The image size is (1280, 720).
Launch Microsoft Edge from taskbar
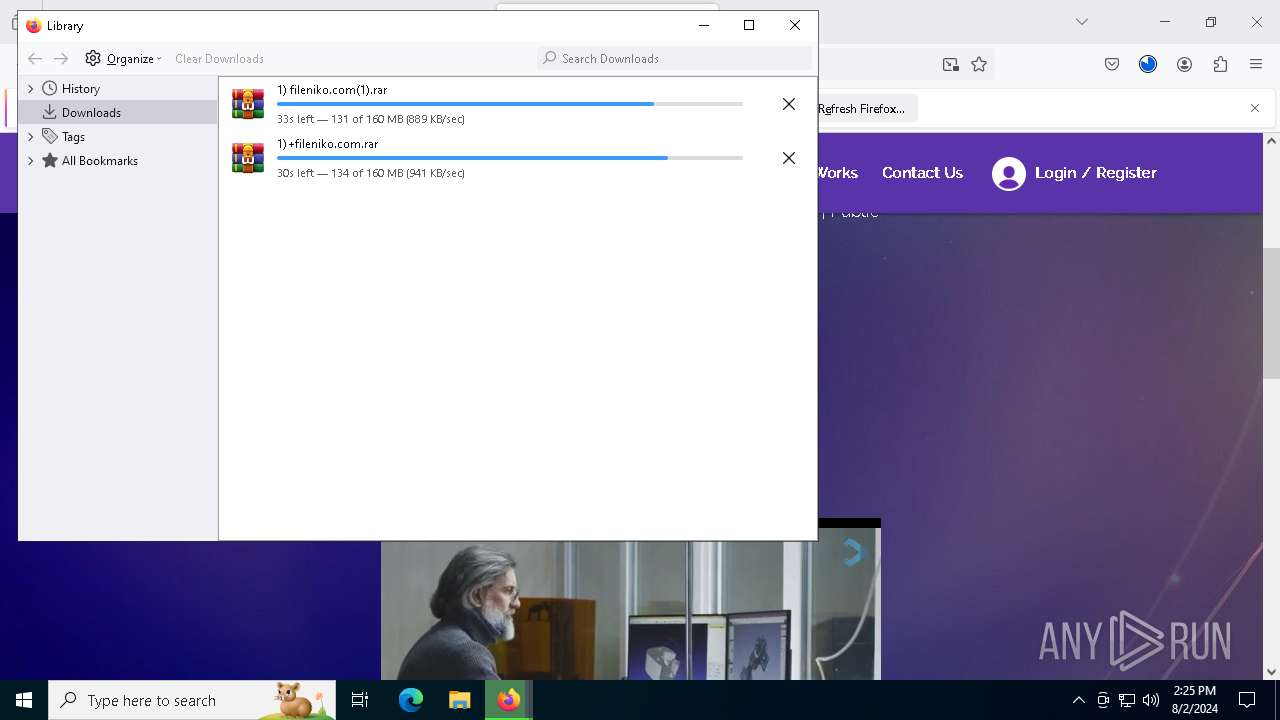tap(411, 700)
